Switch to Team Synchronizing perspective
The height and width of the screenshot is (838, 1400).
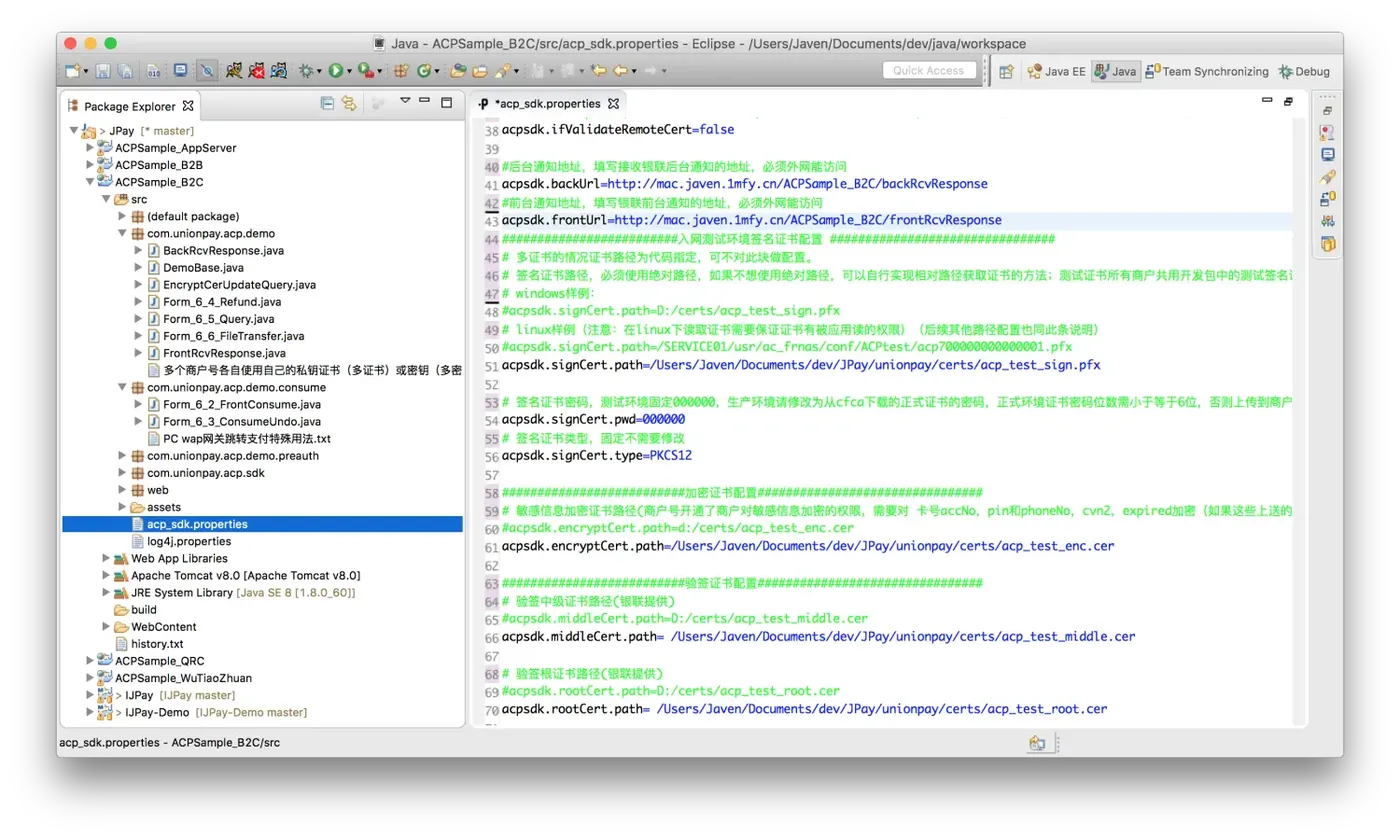click(1207, 71)
